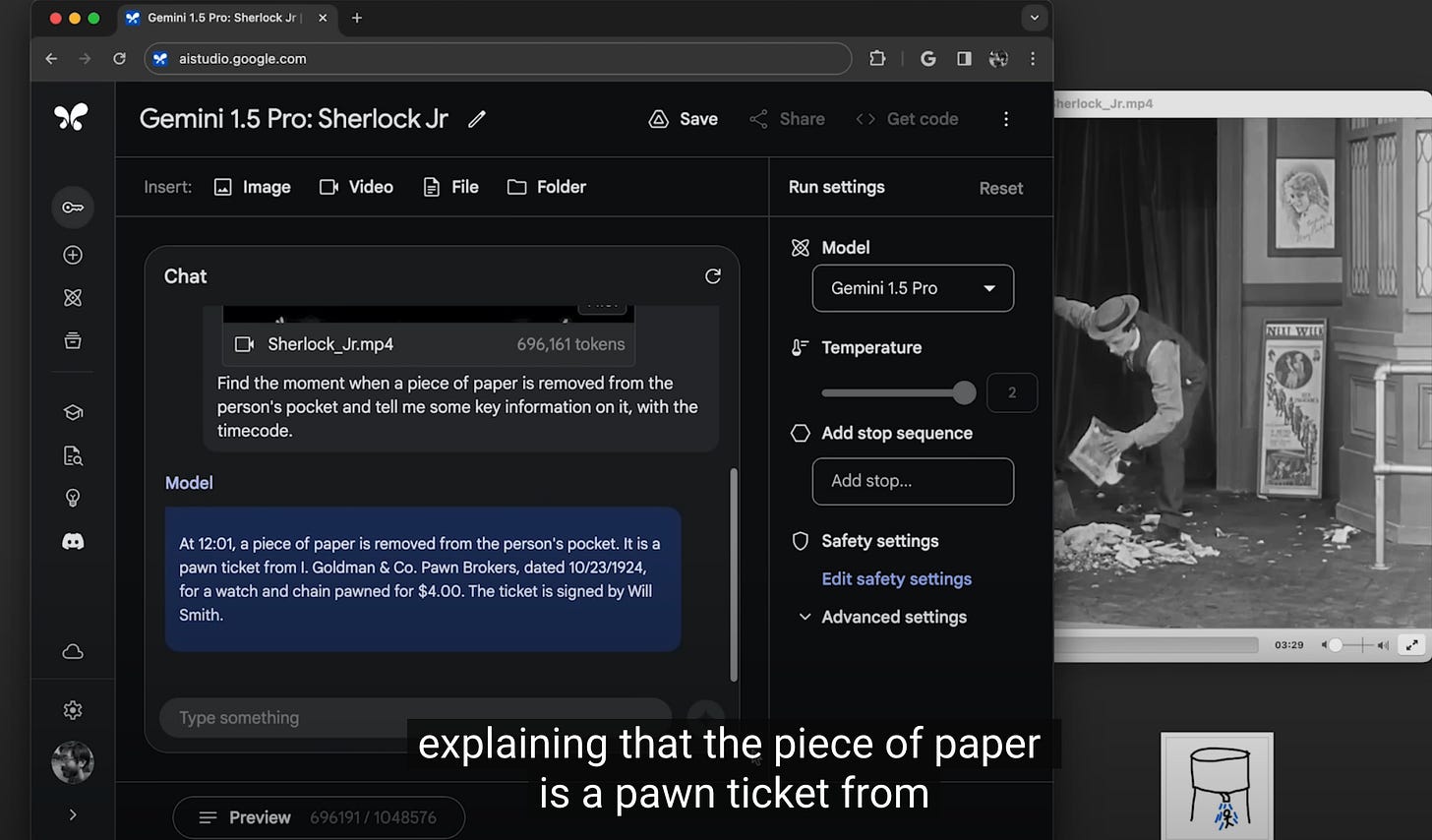Click the cloud icon in sidebar
This screenshot has width=1432, height=840.
73,652
